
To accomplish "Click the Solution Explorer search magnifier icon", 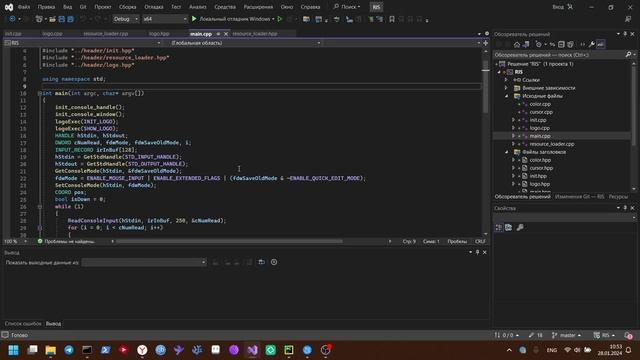I will coord(628,55).
